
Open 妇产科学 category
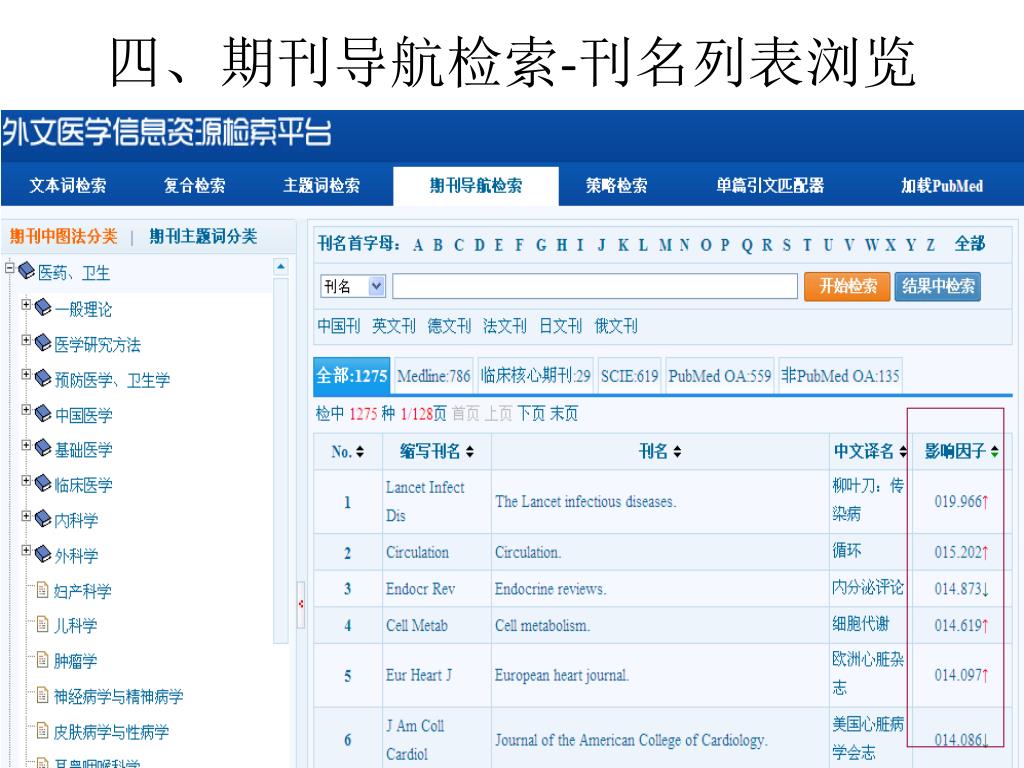click(x=82, y=591)
